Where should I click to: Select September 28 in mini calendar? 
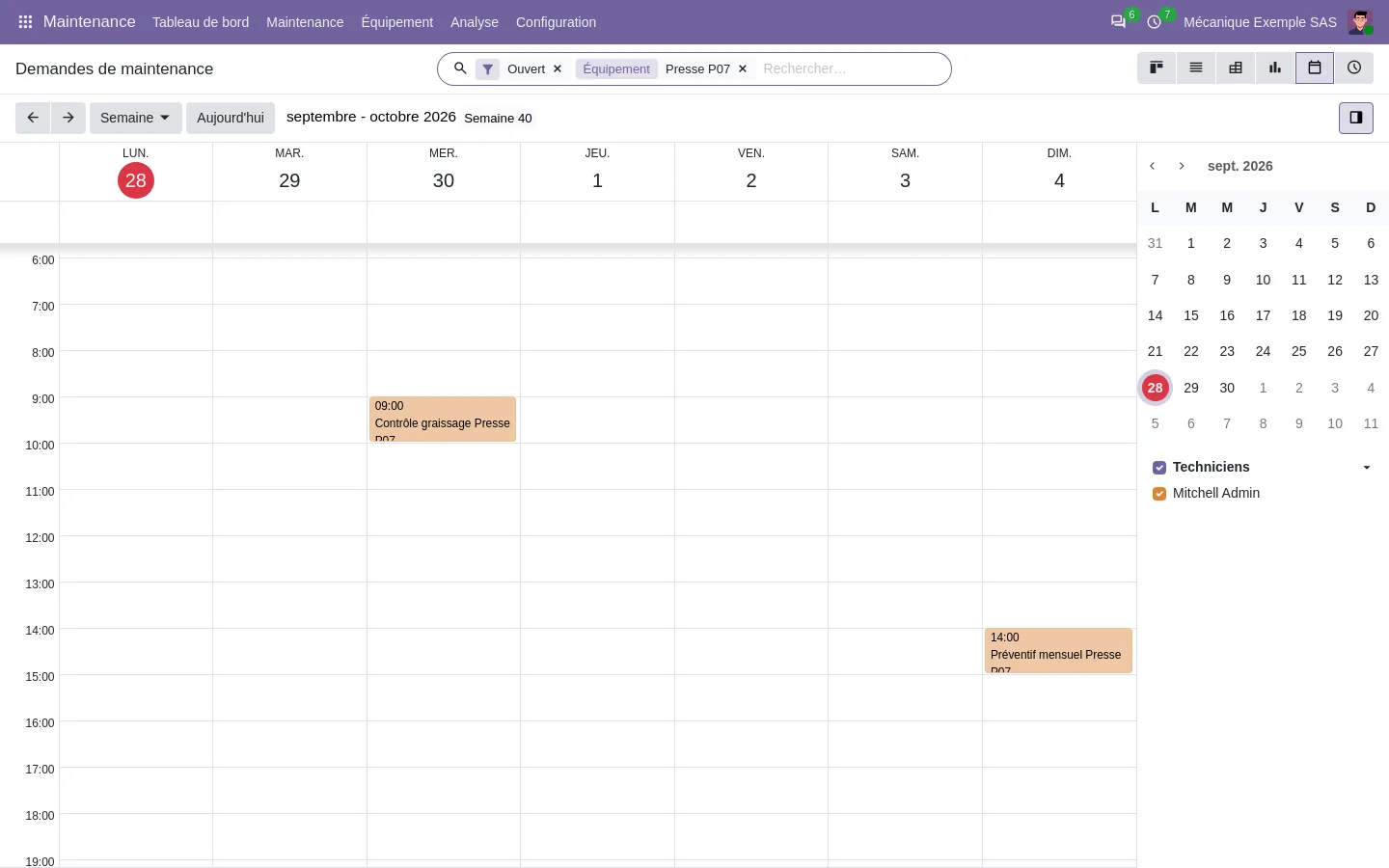coord(1156,388)
